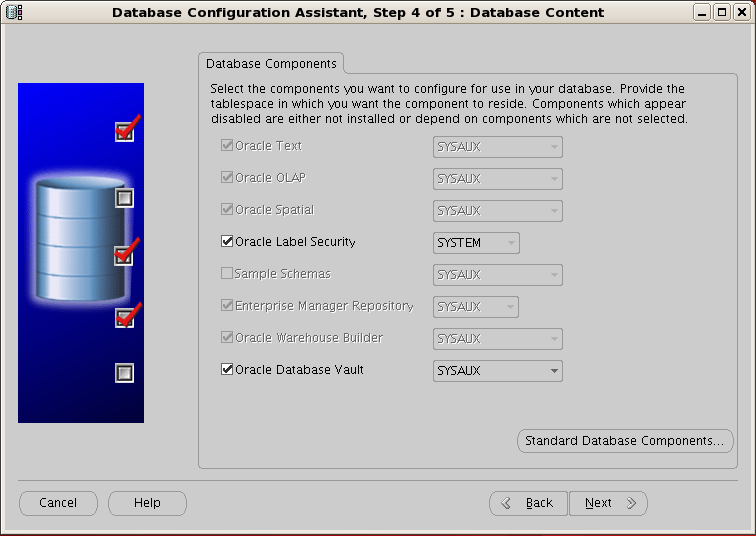Image resolution: width=756 pixels, height=536 pixels.
Task: Click the database cylinder illustration
Action: pyautogui.click(x=80, y=240)
